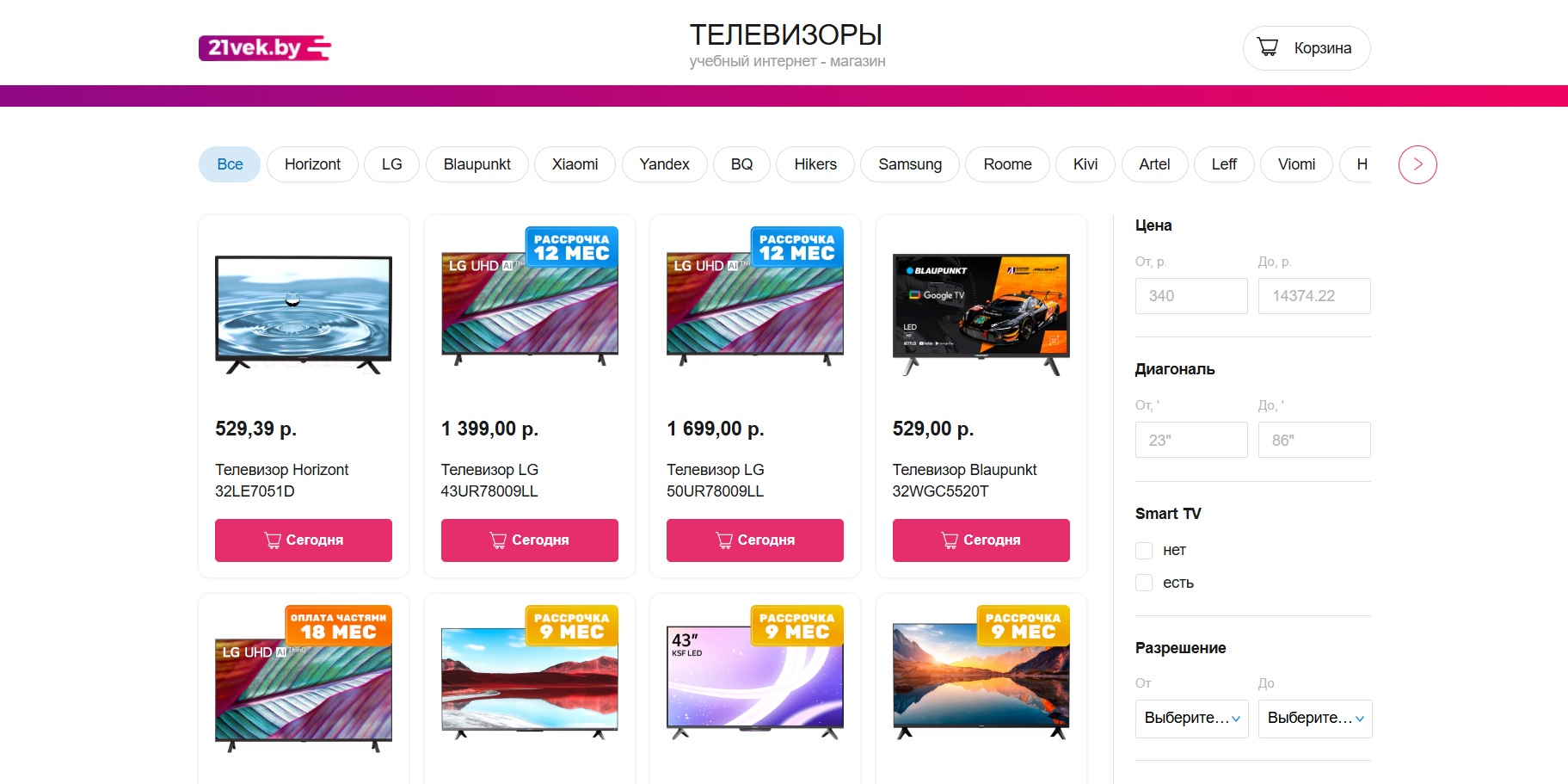Screen dimensions: 1568x784
Task: Check the Smart TV 'нет' checkbox
Action: pyautogui.click(x=1144, y=551)
